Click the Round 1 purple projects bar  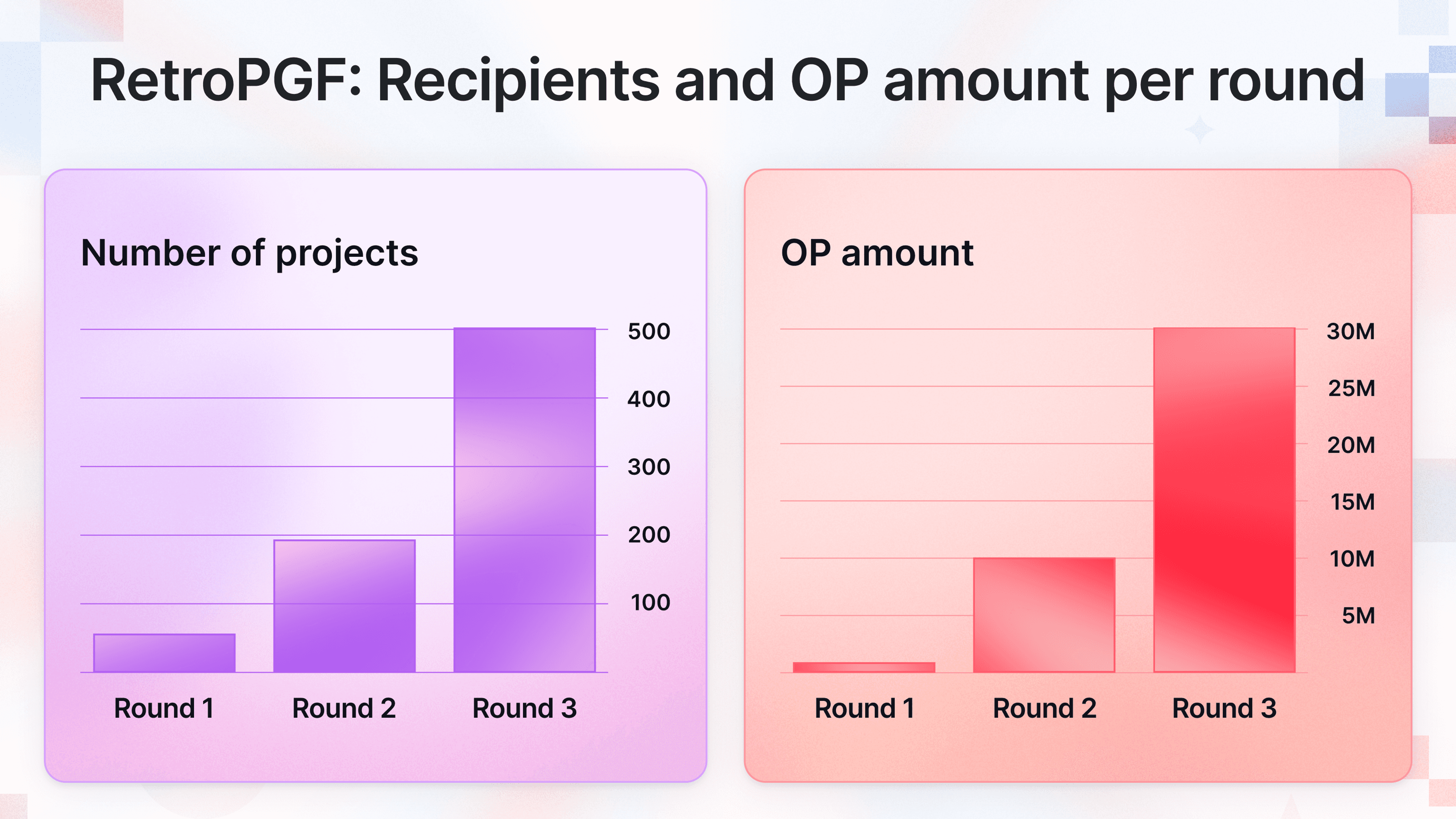coord(165,653)
